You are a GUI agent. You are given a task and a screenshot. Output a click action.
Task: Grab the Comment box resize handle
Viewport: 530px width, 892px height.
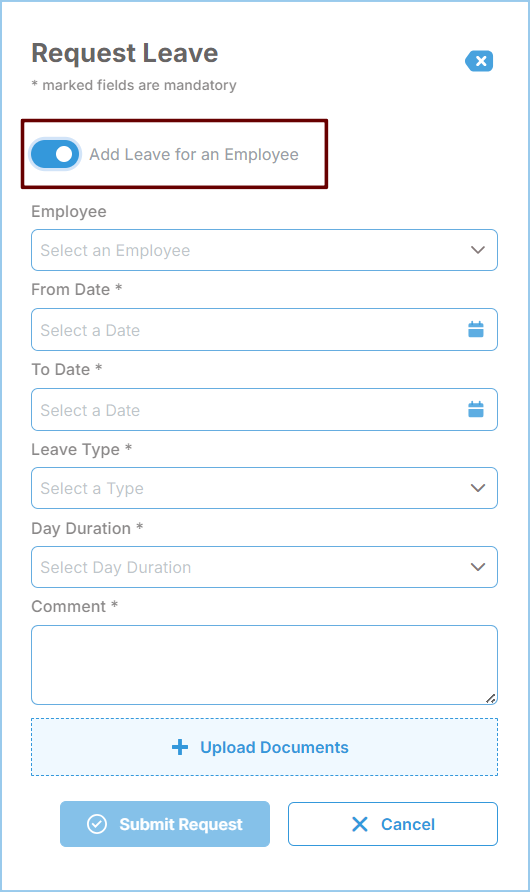click(491, 698)
